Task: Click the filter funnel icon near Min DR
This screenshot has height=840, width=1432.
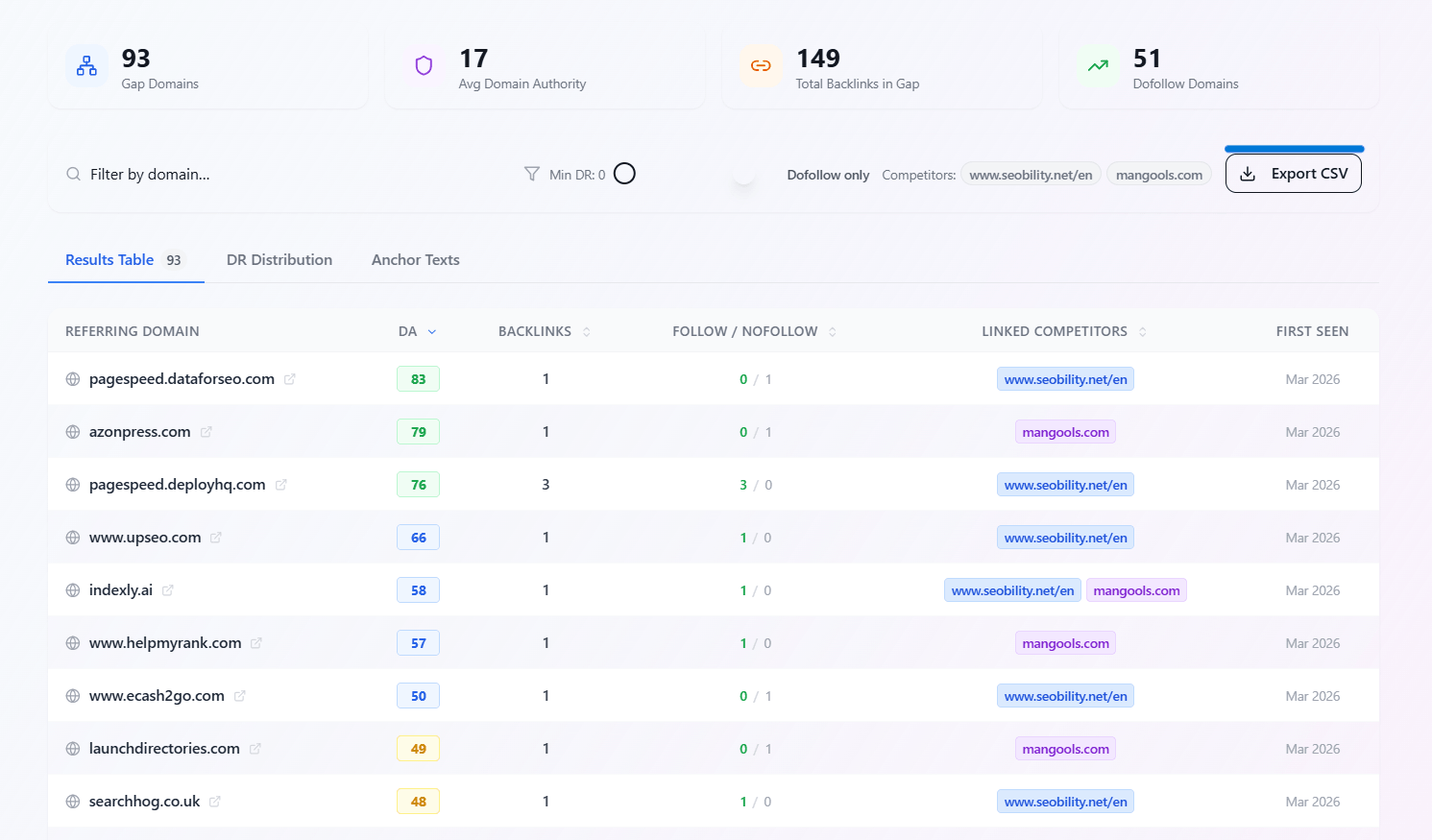Action: click(x=531, y=174)
